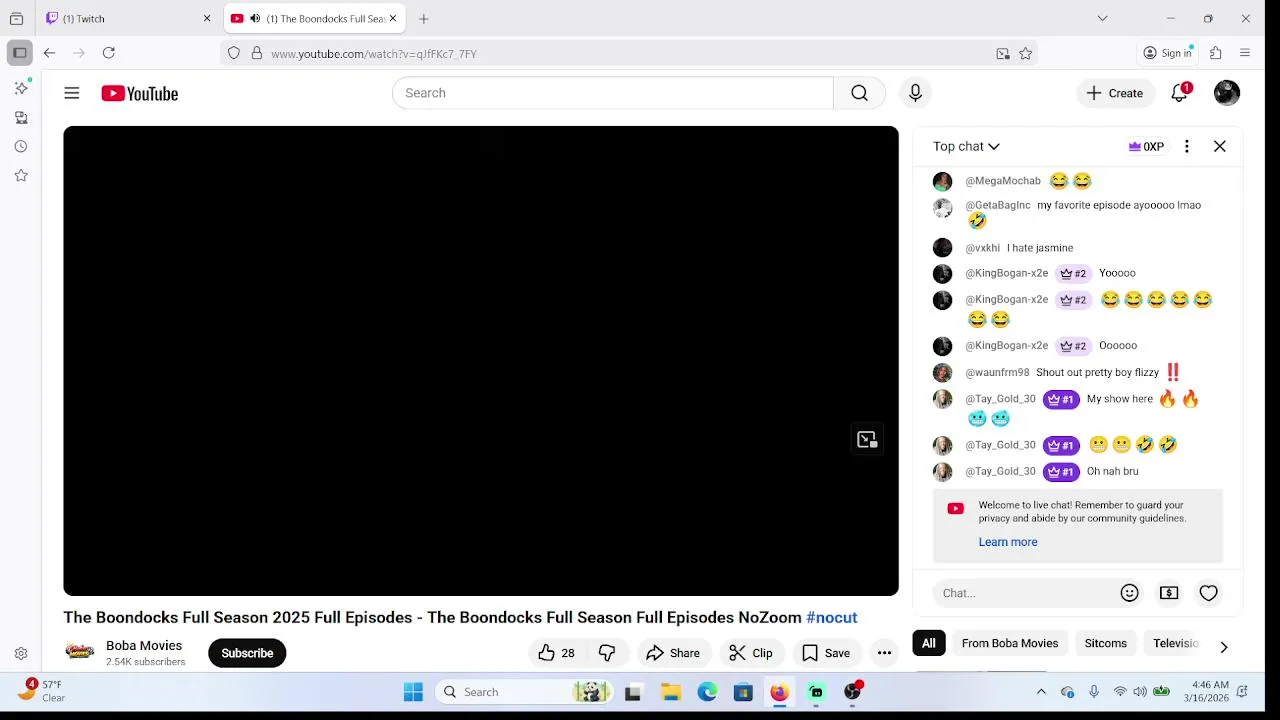The height and width of the screenshot is (720, 1280).
Task: Bookmark this page with star icon
Action: pyautogui.click(x=1025, y=54)
